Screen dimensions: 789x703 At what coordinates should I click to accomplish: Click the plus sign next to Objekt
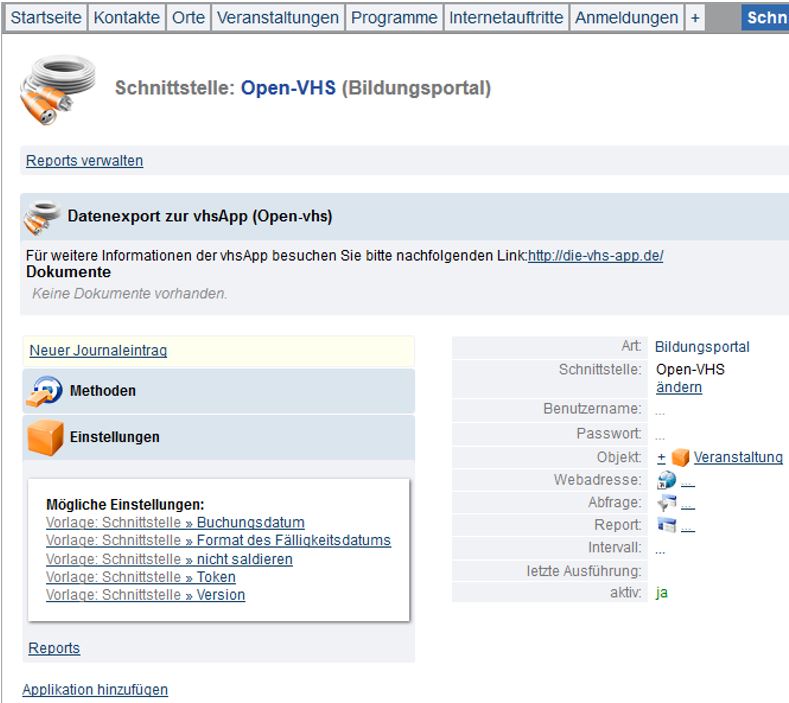pyautogui.click(x=661, y=457)
